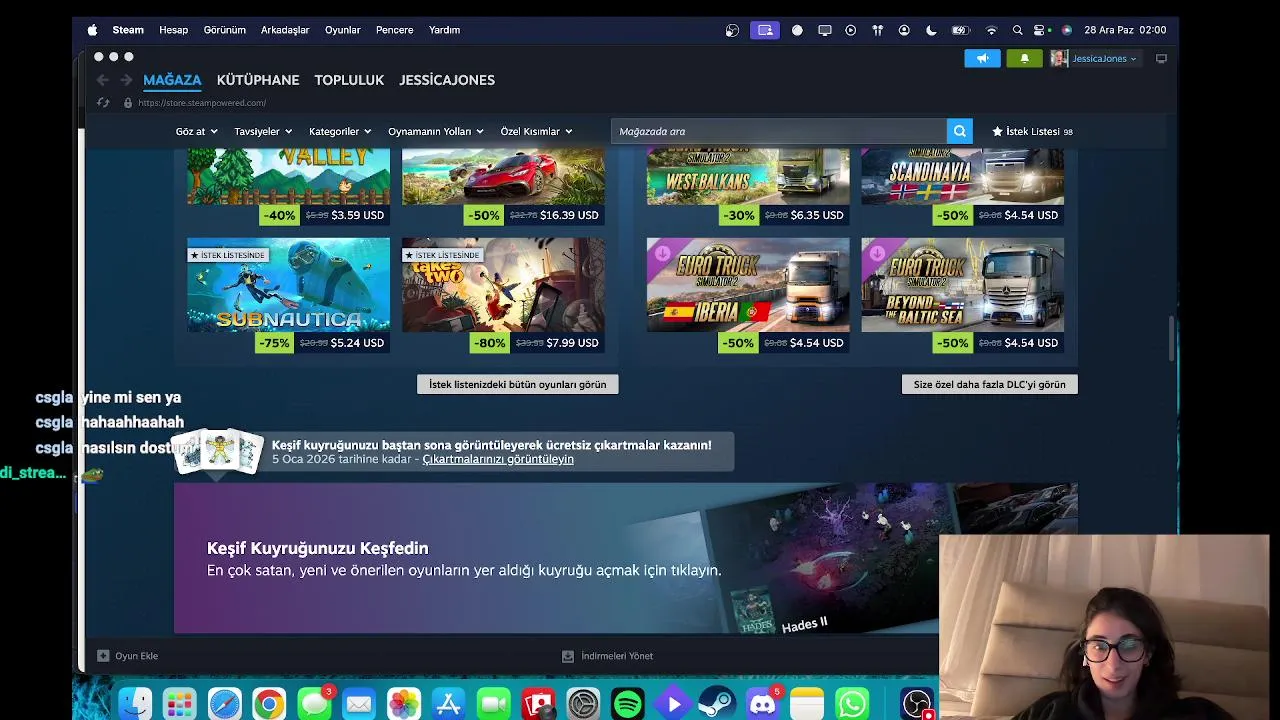This screenshot has height=720, width=1280.
Task: Open the Steam menu in the menu bar
Action: [128, 30]
